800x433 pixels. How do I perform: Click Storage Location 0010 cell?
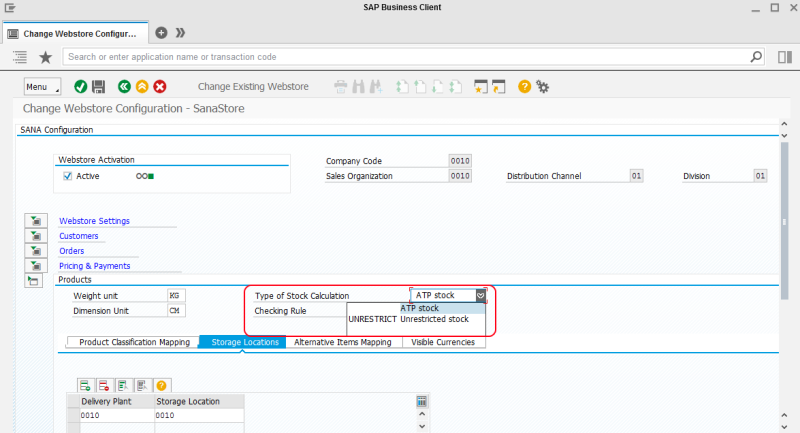pos(199,415)
